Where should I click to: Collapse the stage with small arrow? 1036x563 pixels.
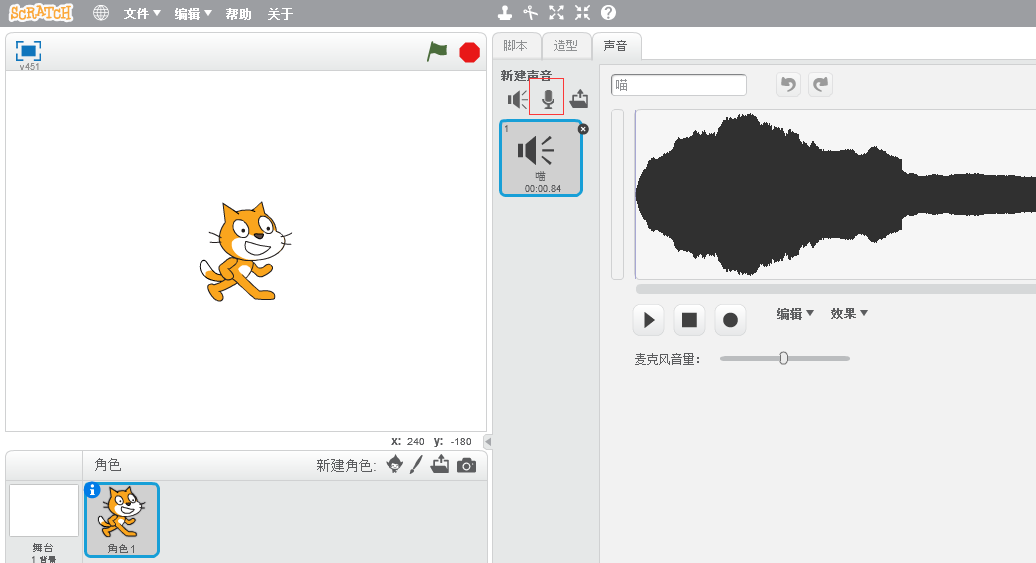(x=488, y=441)
